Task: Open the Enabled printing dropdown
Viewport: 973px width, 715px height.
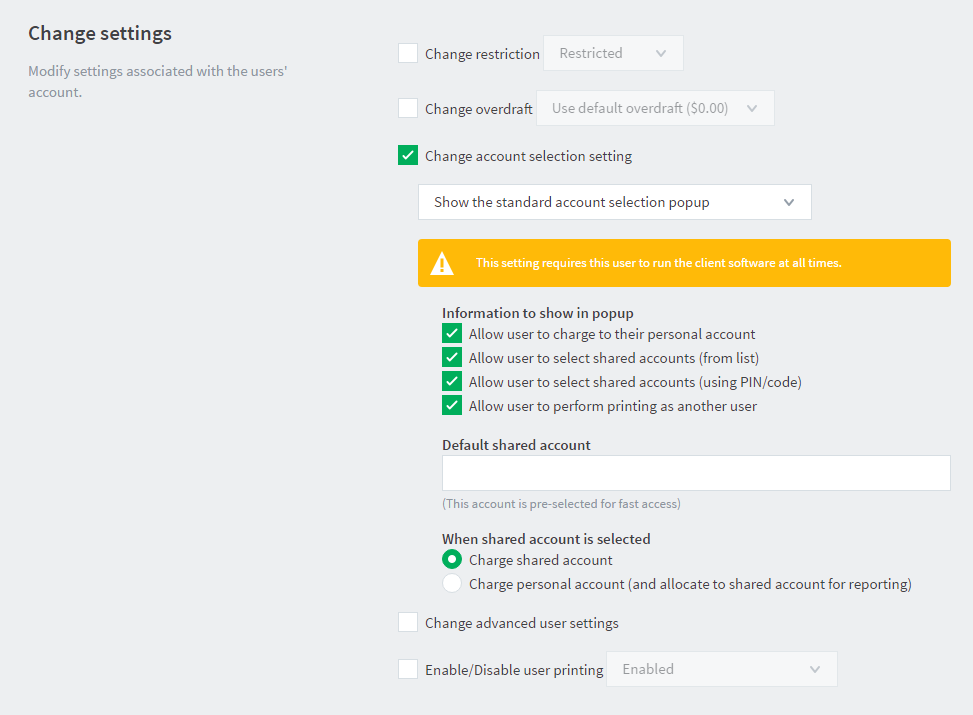Action: click(722, 669)
